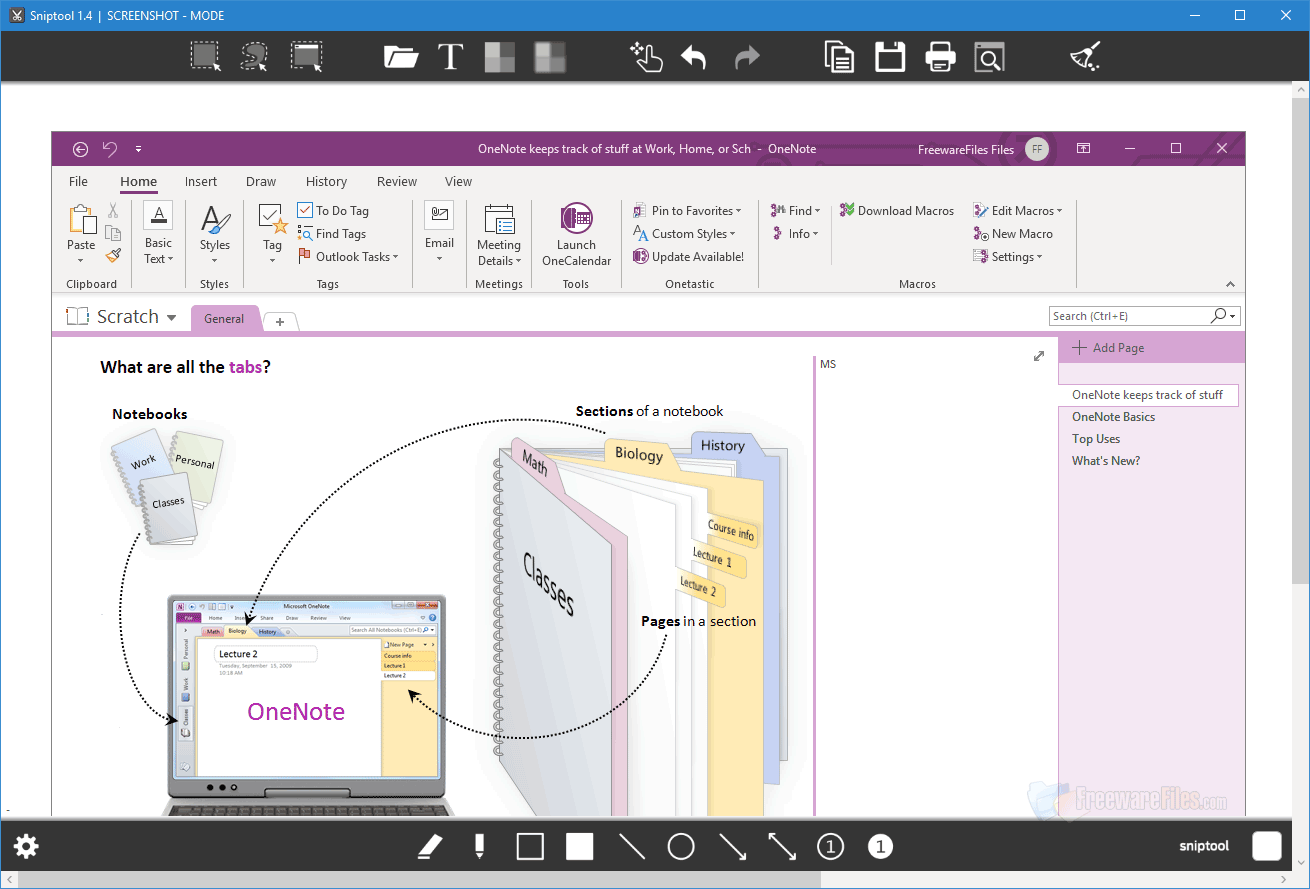The width and height of the screenshot is (1310, 889).
Task: Activate the Text tool
Action: coord(450,57)
